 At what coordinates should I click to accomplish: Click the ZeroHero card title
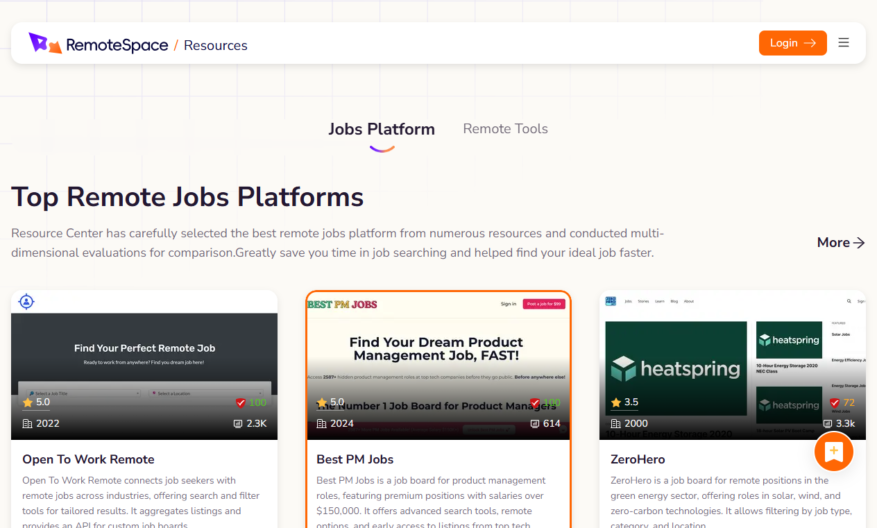point(638,459)
